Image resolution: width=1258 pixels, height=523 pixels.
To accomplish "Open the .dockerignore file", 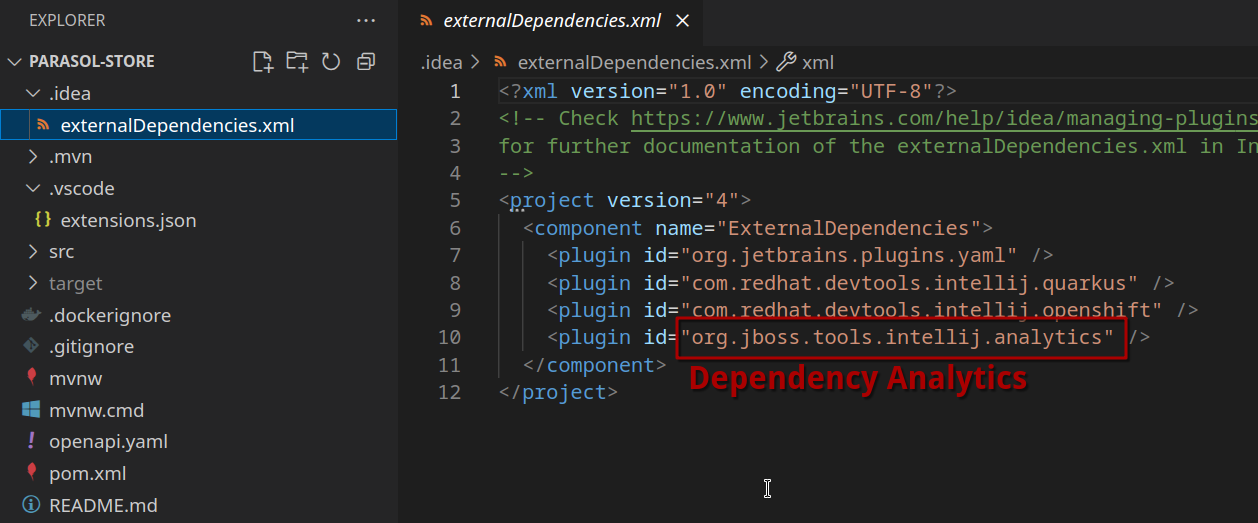I will 110,315.
